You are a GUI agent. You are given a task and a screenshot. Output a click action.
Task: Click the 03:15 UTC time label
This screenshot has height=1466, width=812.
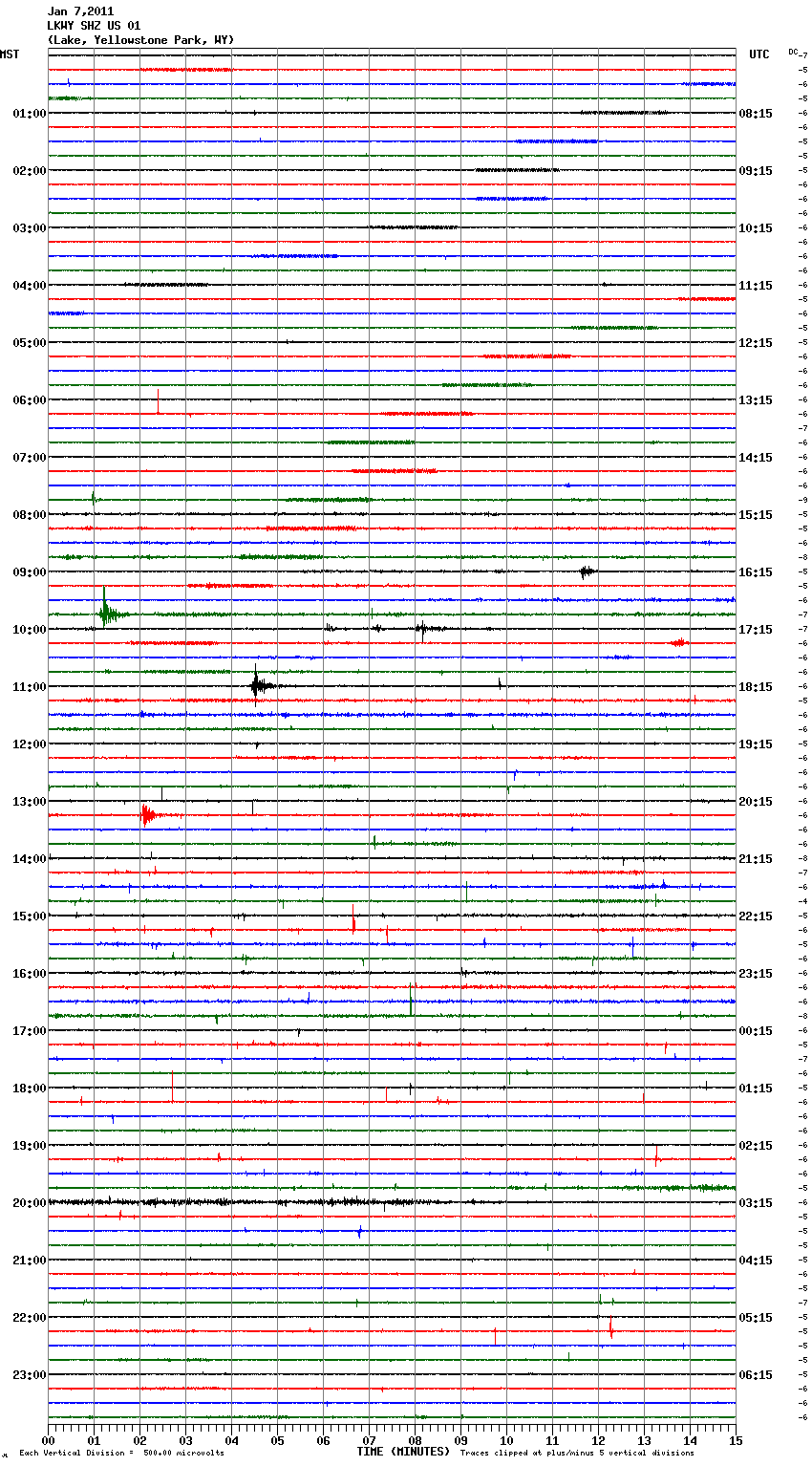(x=756, y=1203)
